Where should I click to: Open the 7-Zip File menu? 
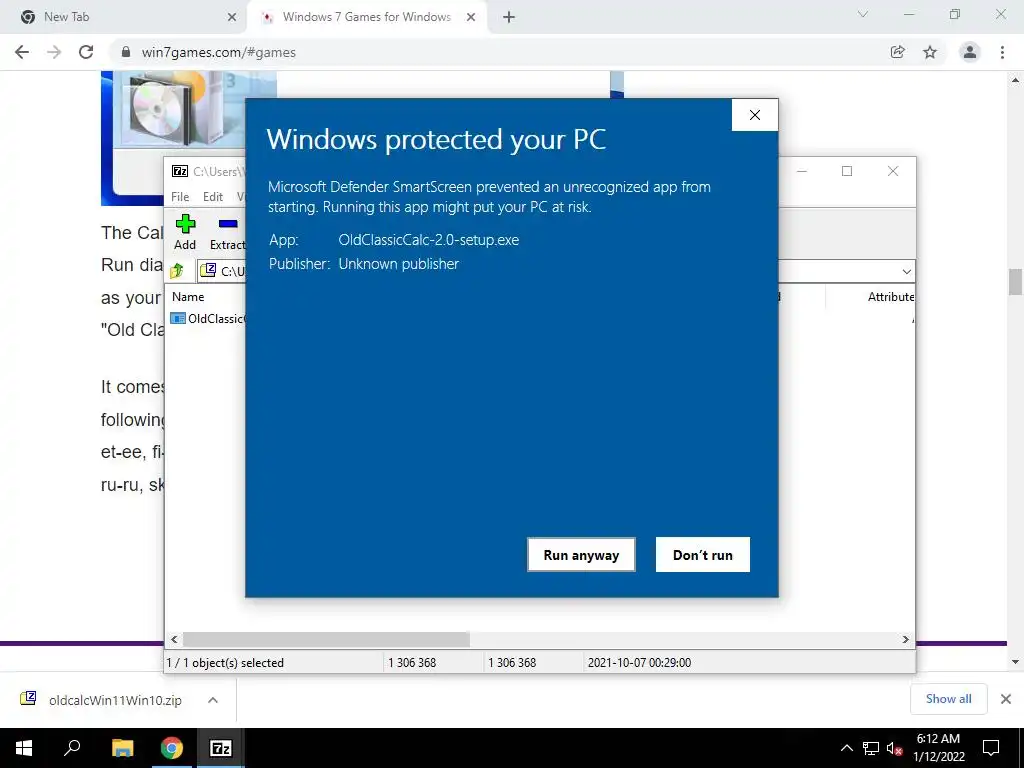180,197
